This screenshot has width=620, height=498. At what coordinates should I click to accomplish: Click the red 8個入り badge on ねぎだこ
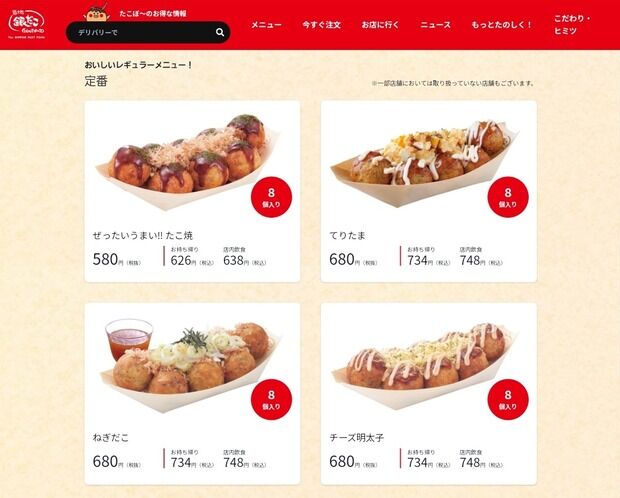pyautogui.click(x=271, y=399)
